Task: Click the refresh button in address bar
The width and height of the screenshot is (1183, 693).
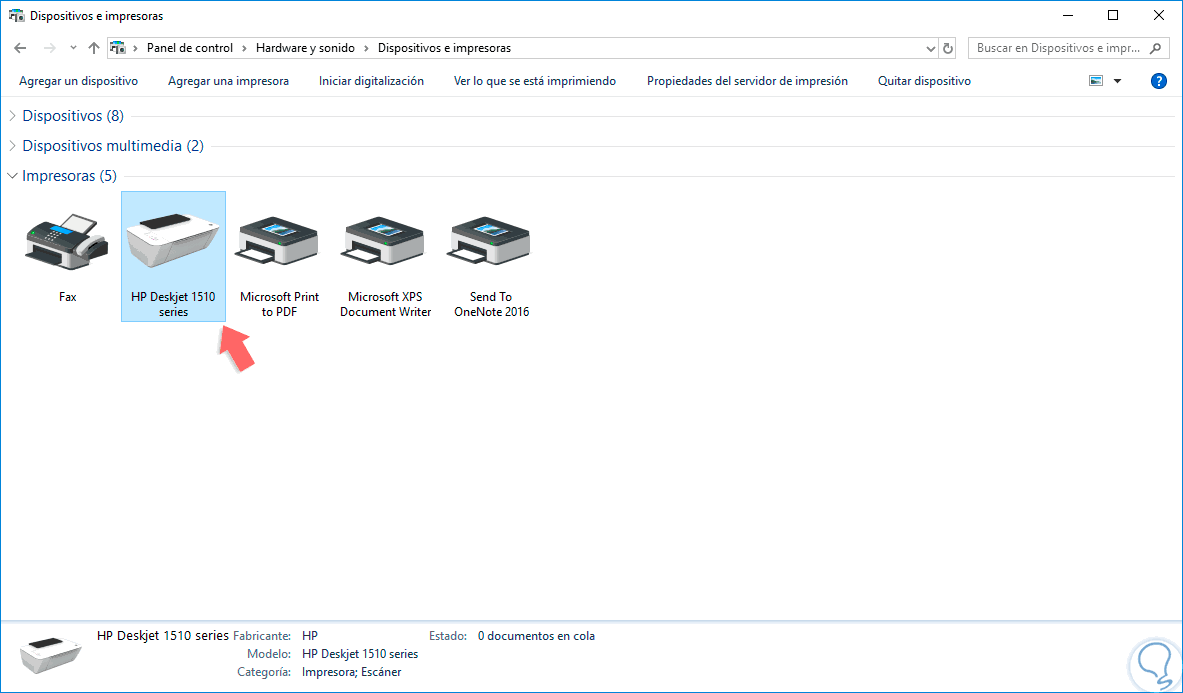Action: [948, 48]
